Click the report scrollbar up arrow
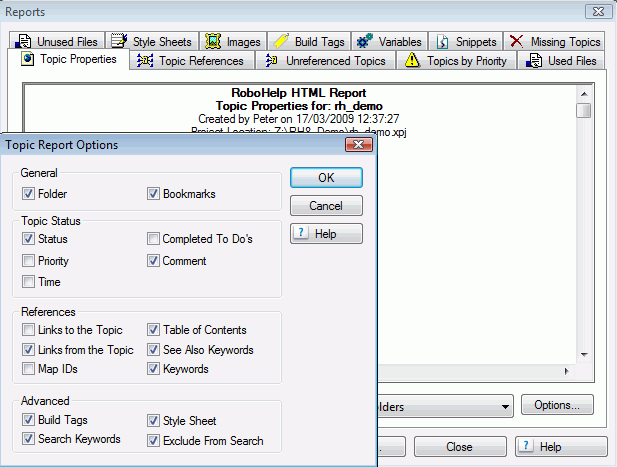Image resolution: width=617 pixels, height=467 pixels. pos(583,92)
